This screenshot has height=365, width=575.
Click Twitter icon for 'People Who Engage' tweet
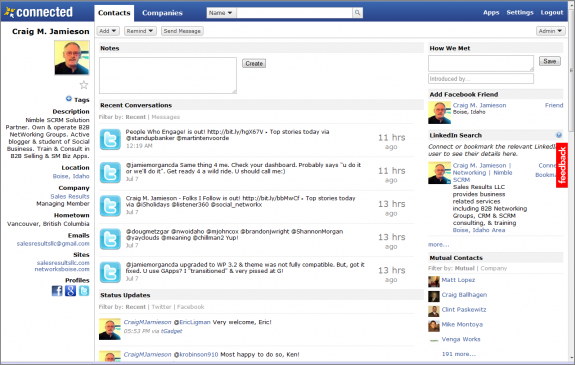[110, 139]
